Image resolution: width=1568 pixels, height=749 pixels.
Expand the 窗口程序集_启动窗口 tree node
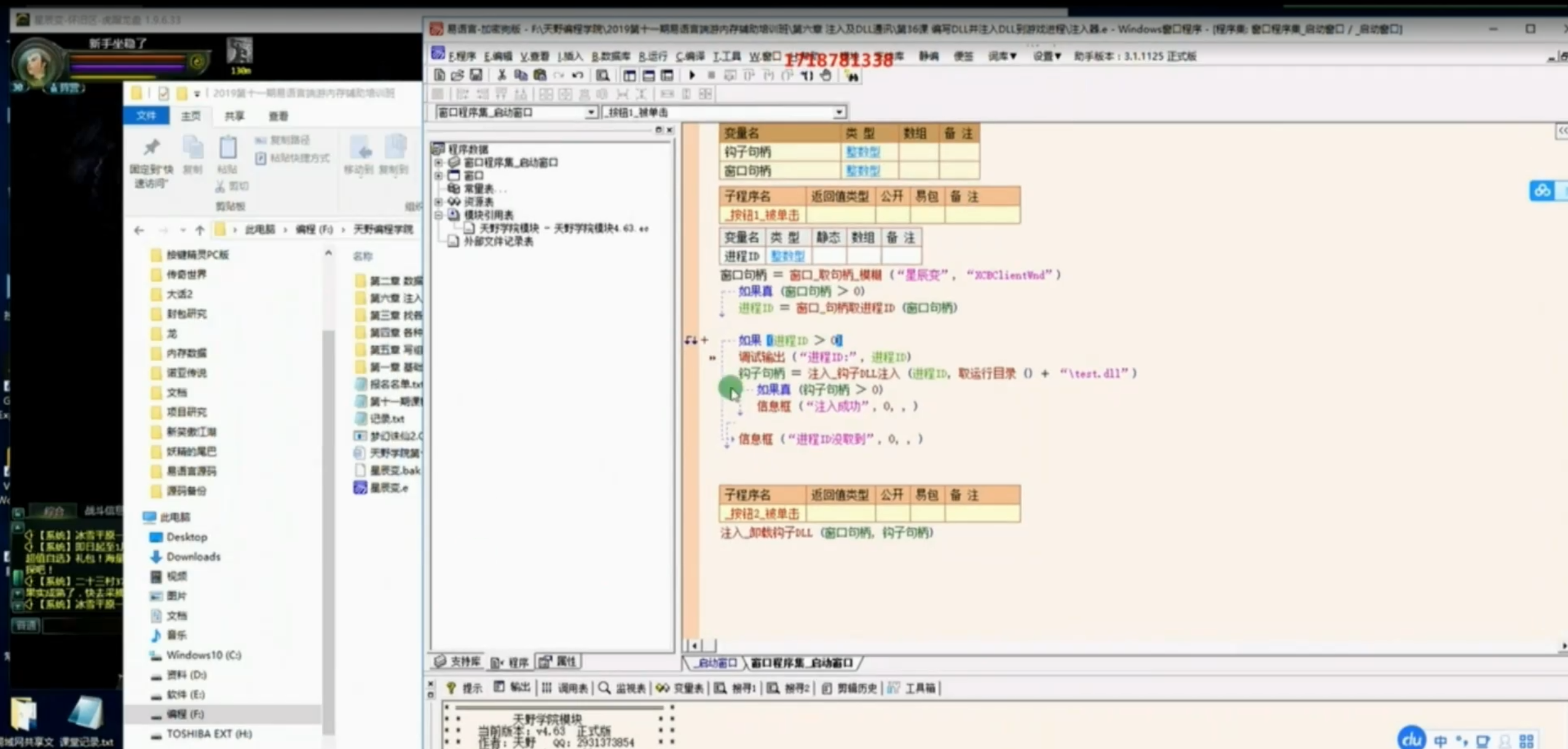click(438, 162)
